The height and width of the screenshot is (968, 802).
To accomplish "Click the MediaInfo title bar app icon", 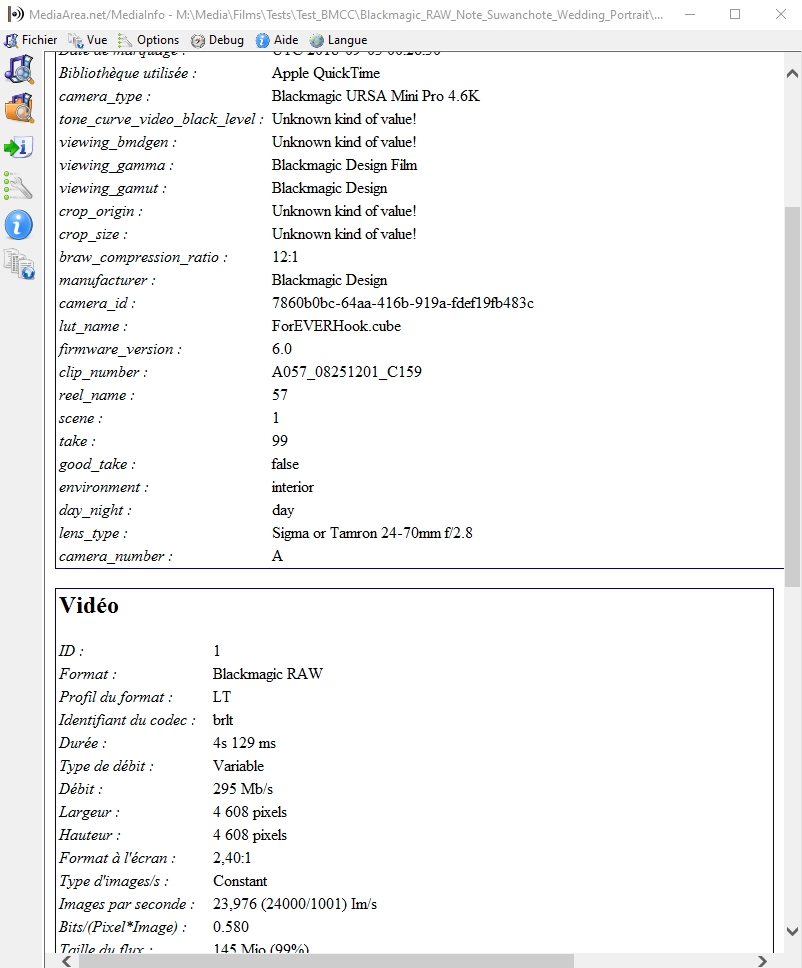I will 15,14.
